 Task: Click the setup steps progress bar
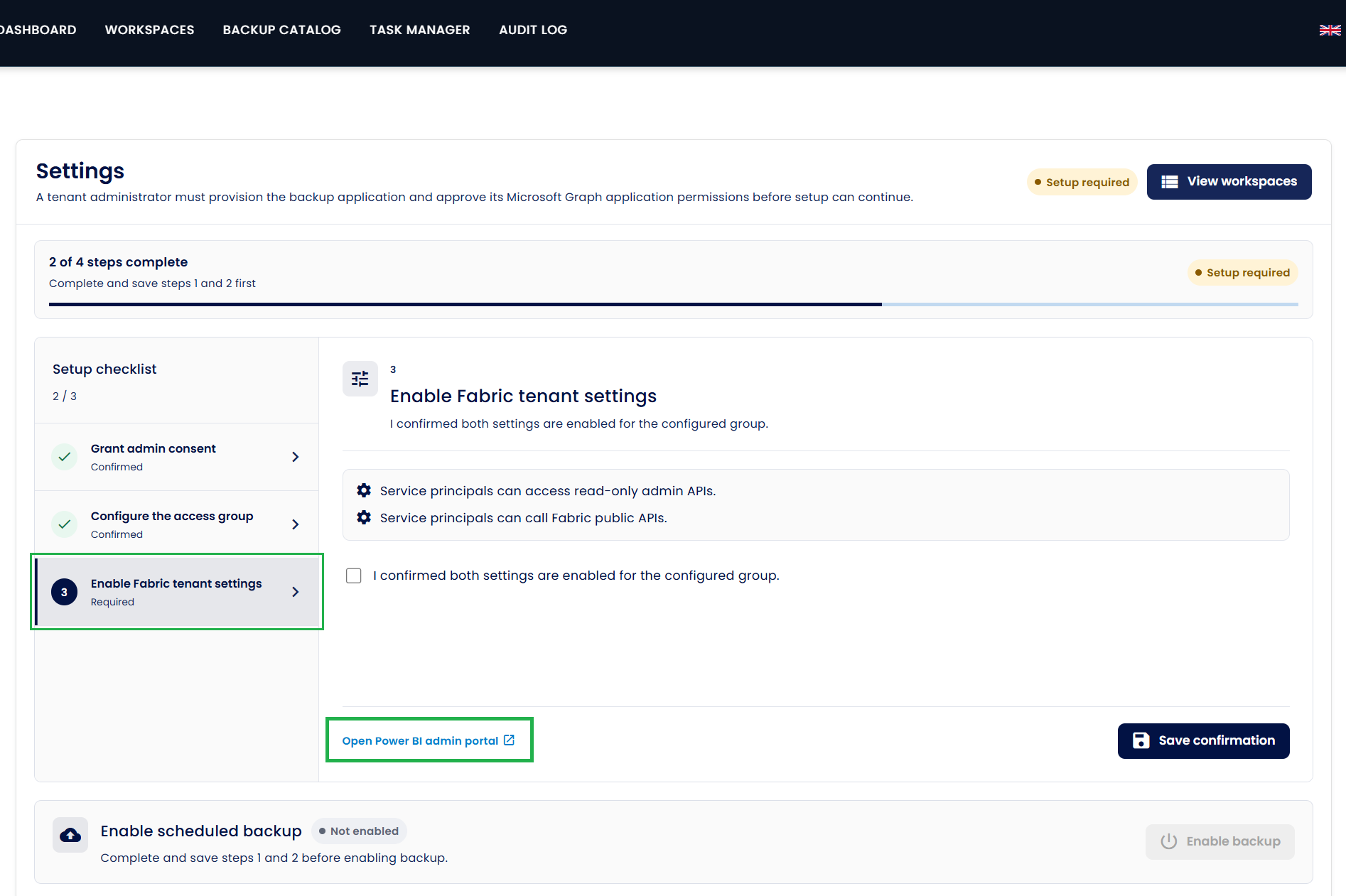674,304
